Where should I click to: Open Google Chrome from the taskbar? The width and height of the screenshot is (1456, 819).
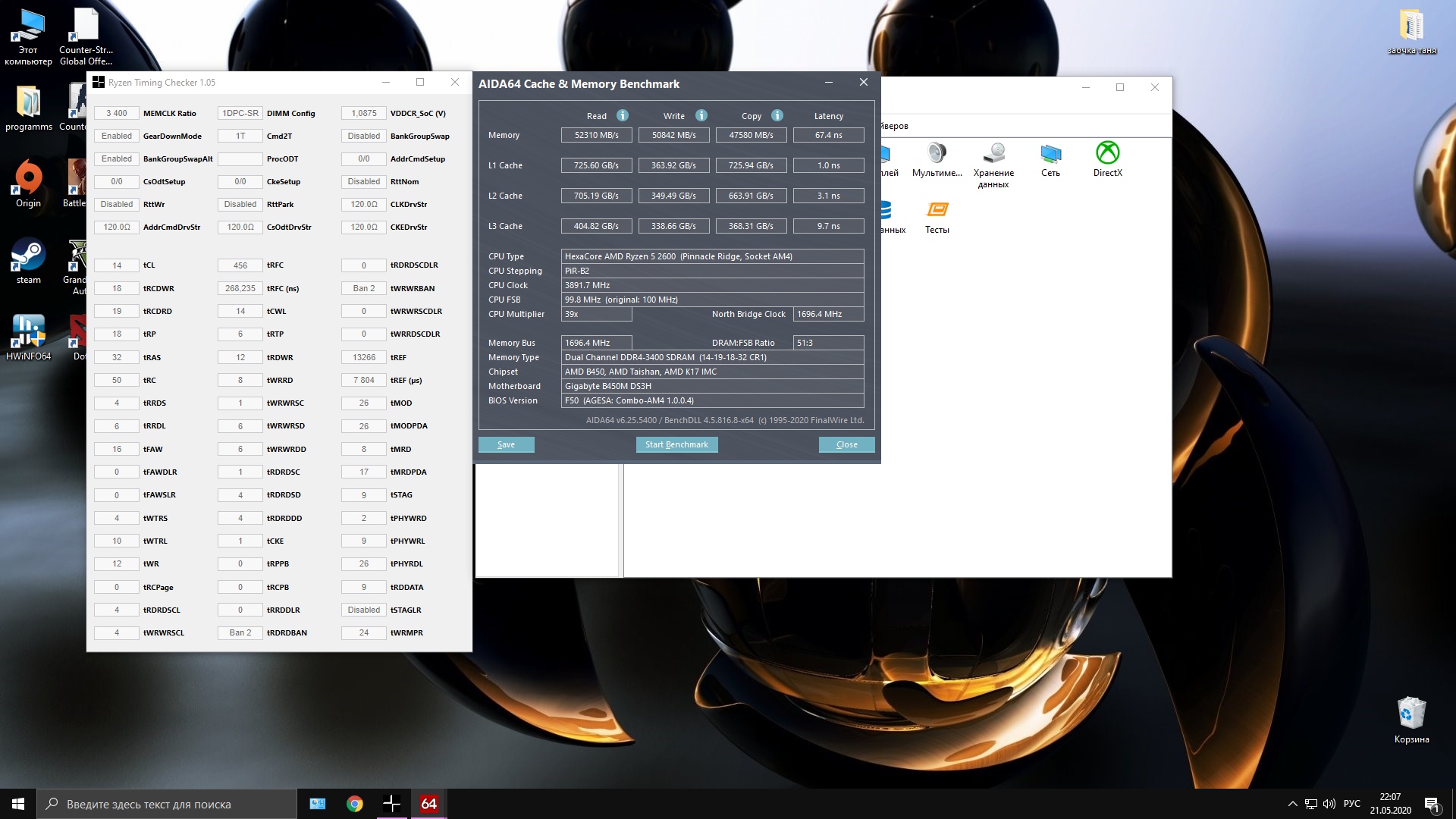click(354, 804)
